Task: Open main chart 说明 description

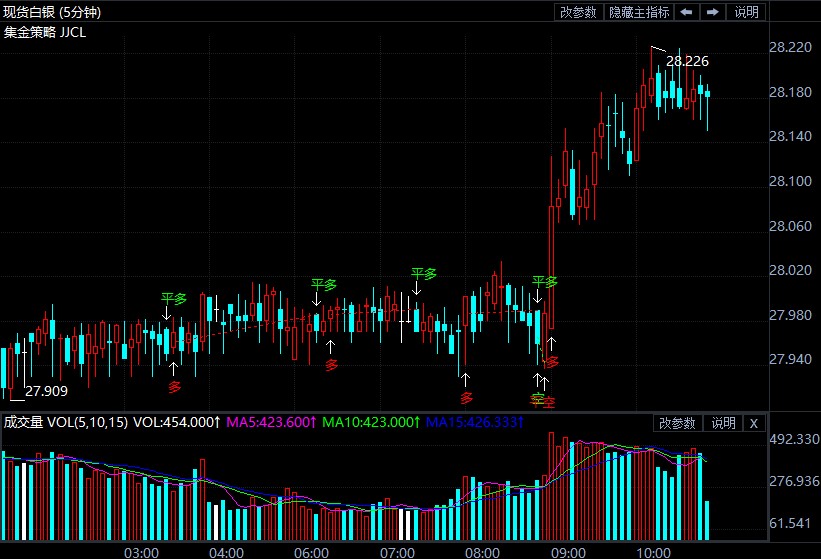Action: pos(746,12)
